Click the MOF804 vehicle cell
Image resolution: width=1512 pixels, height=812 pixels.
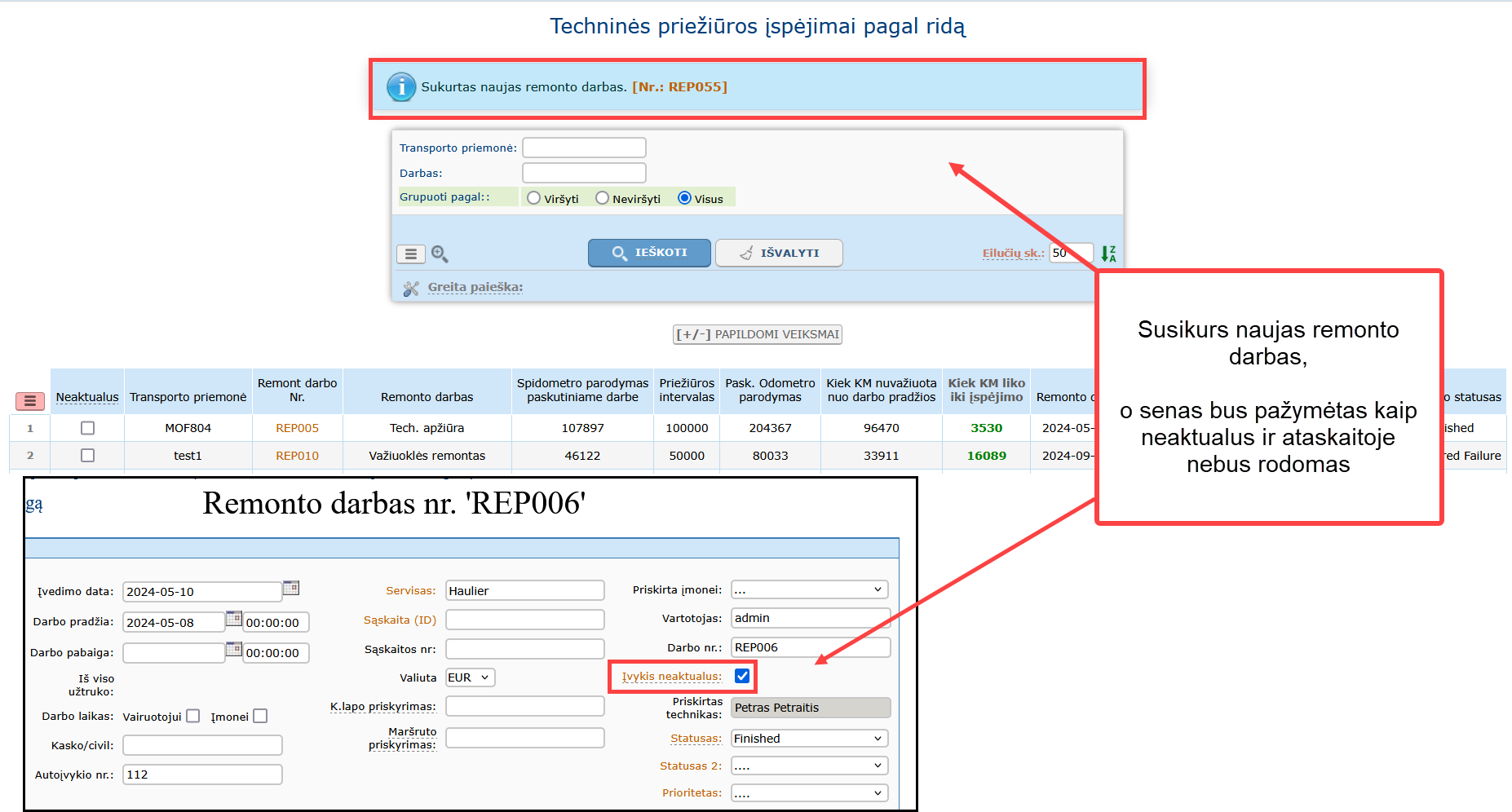pyautogui.click(x=188, y=428)
